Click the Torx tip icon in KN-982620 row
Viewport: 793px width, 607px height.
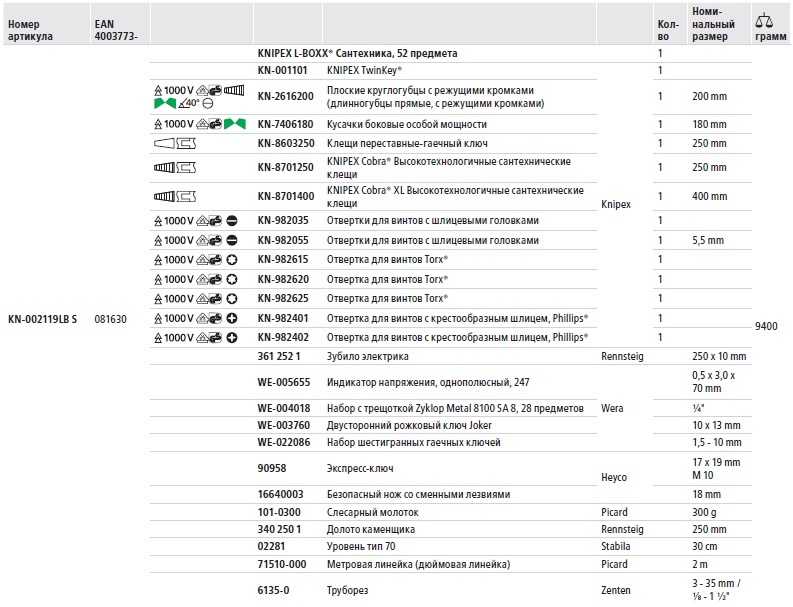tap(232, 279)
